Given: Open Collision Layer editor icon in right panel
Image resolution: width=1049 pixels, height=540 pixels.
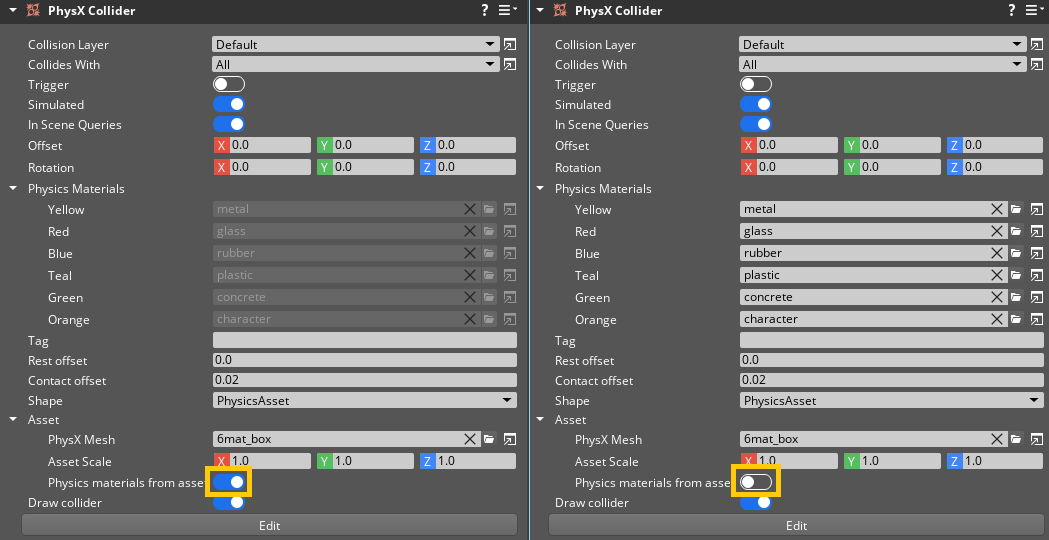Looking at the screenshot, I should pos(1037,44).
